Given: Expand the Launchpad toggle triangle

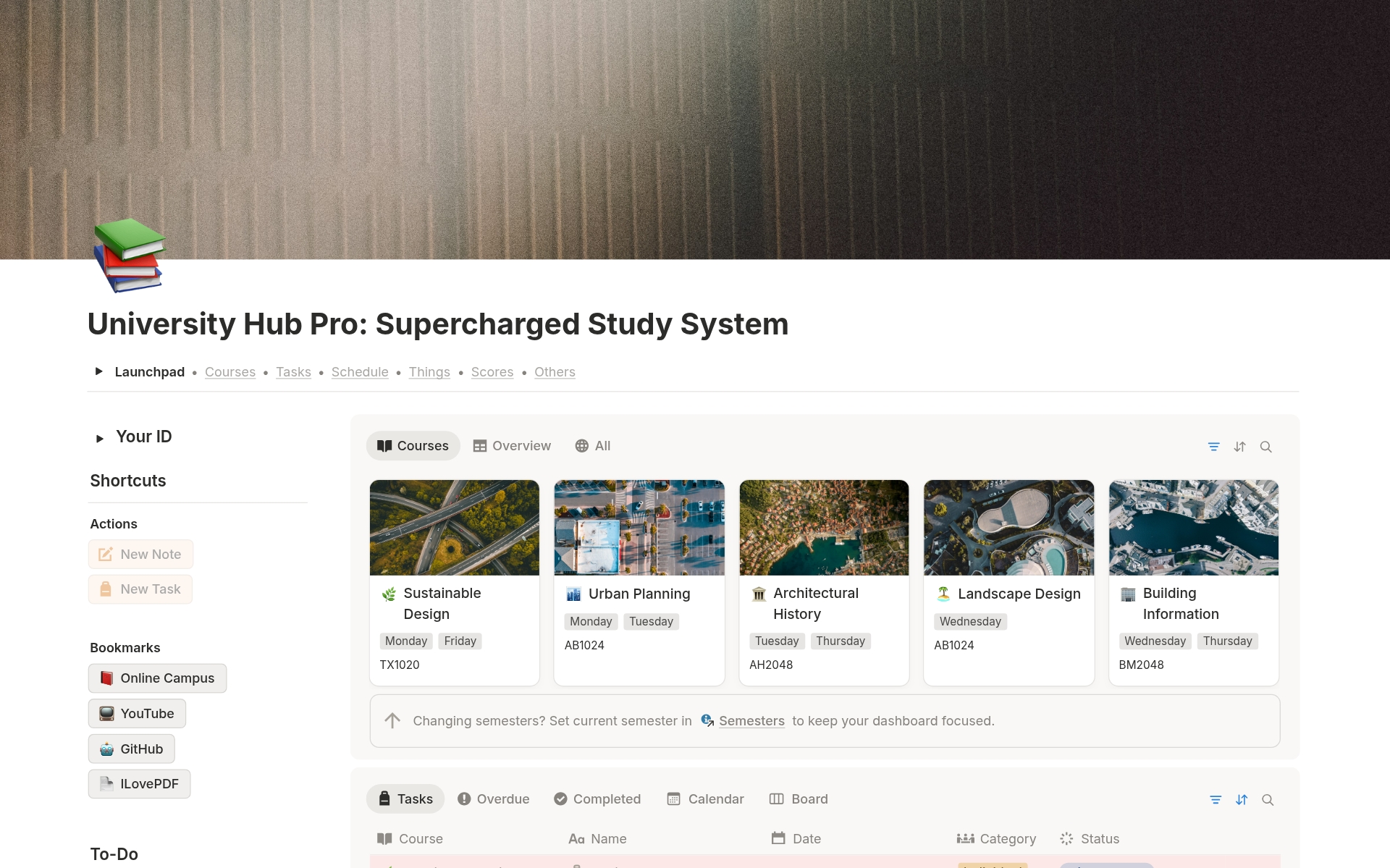Looking at the screenshot, I should click(99, 371).
